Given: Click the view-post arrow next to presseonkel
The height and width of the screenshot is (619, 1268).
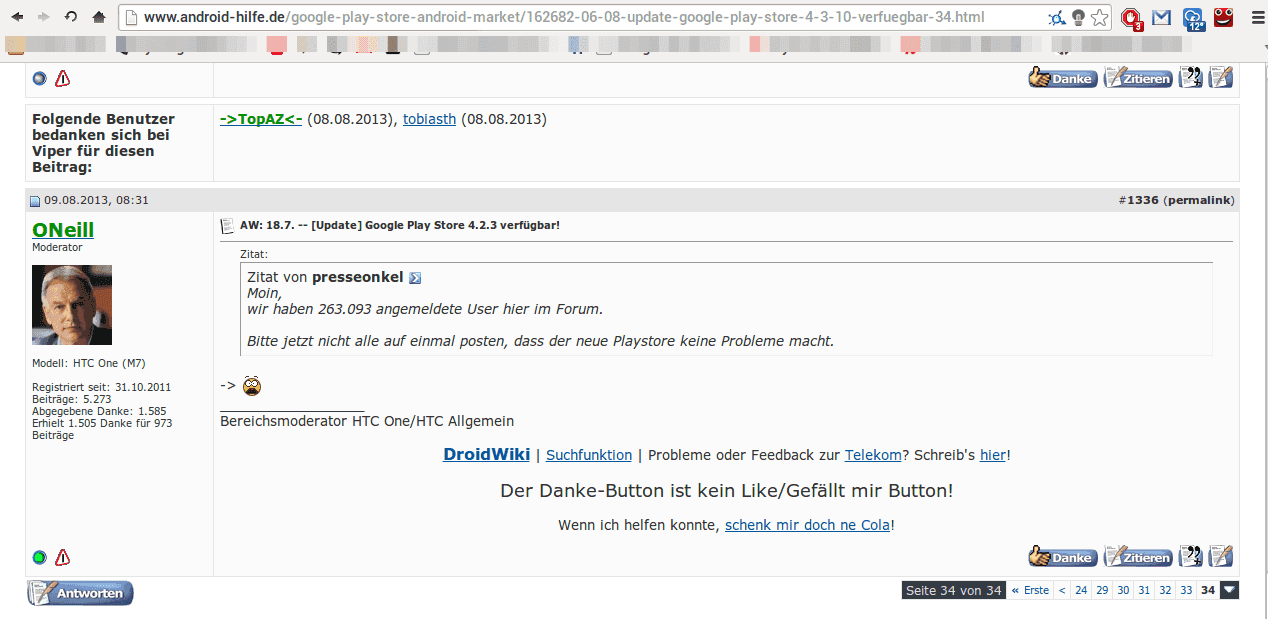Looking at the screenshot, I should click(416, 278).
